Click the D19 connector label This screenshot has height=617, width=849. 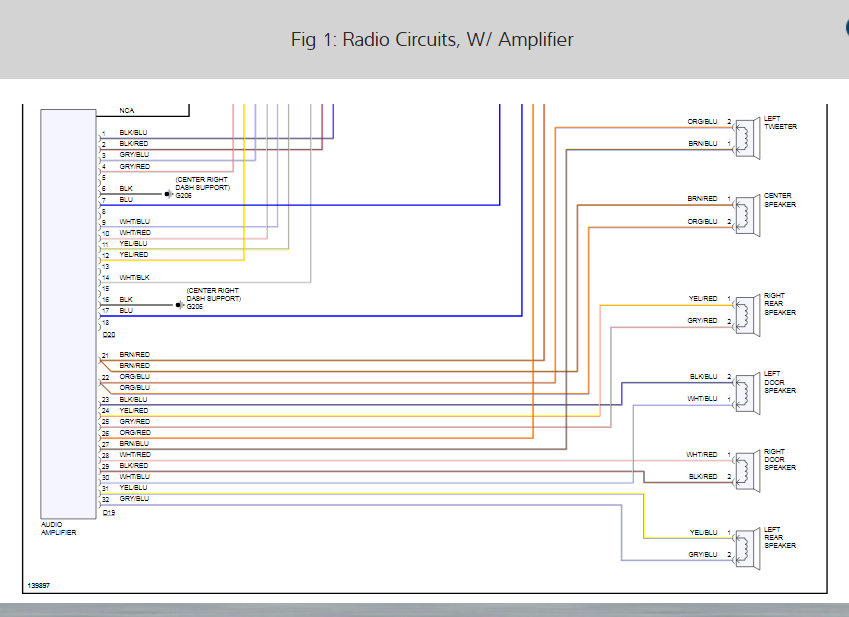(109, 513)
